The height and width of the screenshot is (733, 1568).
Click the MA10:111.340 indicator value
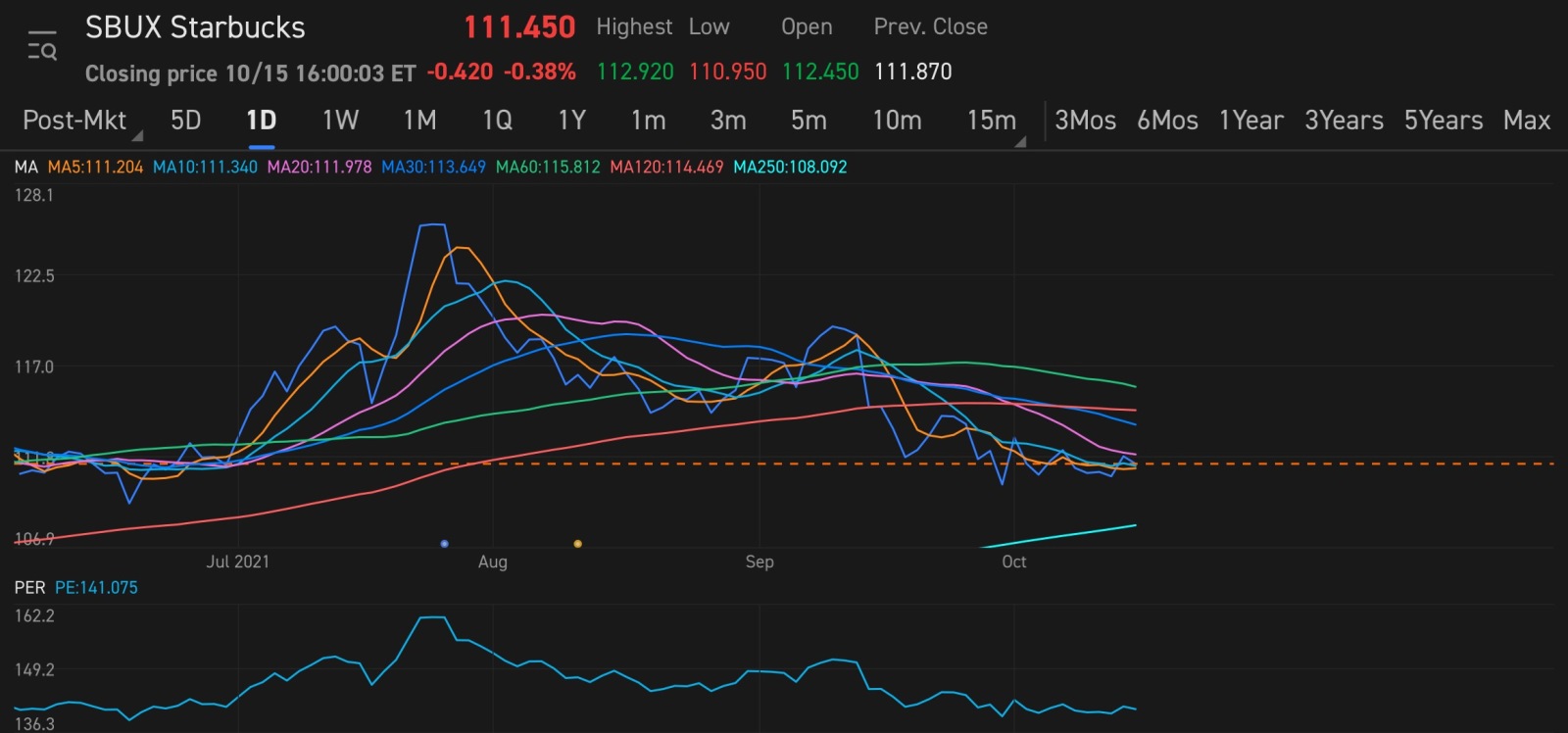(x=205, y=167)
